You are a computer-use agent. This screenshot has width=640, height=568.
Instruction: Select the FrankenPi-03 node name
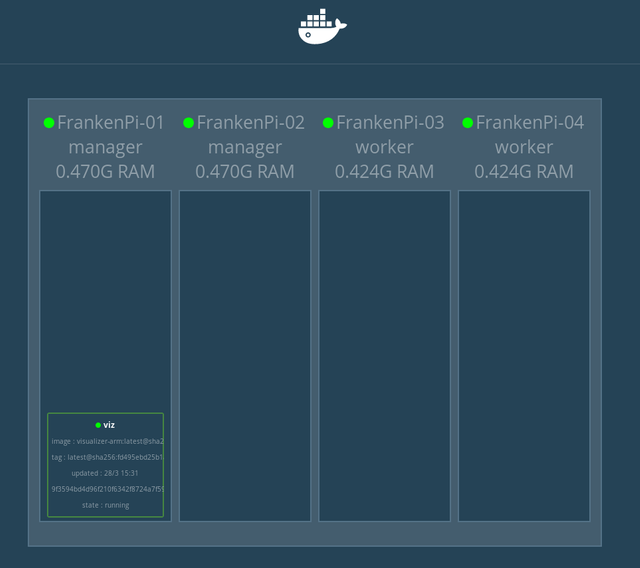[x=390, y=123]
